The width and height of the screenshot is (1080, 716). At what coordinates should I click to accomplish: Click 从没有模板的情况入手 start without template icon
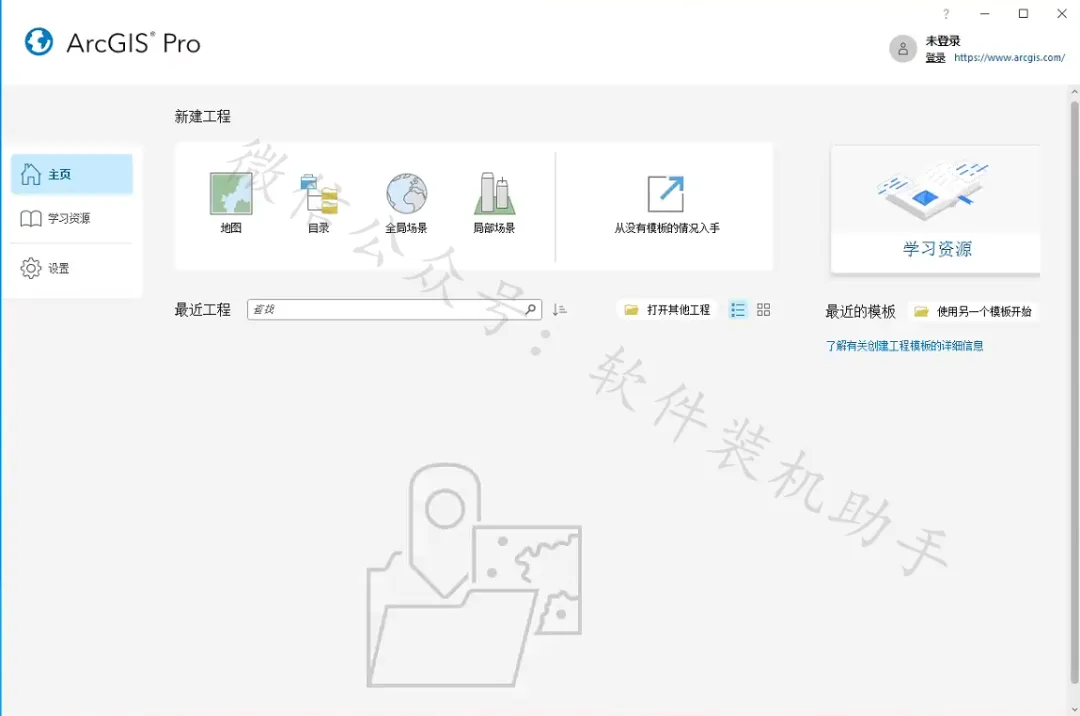(666, 194)
